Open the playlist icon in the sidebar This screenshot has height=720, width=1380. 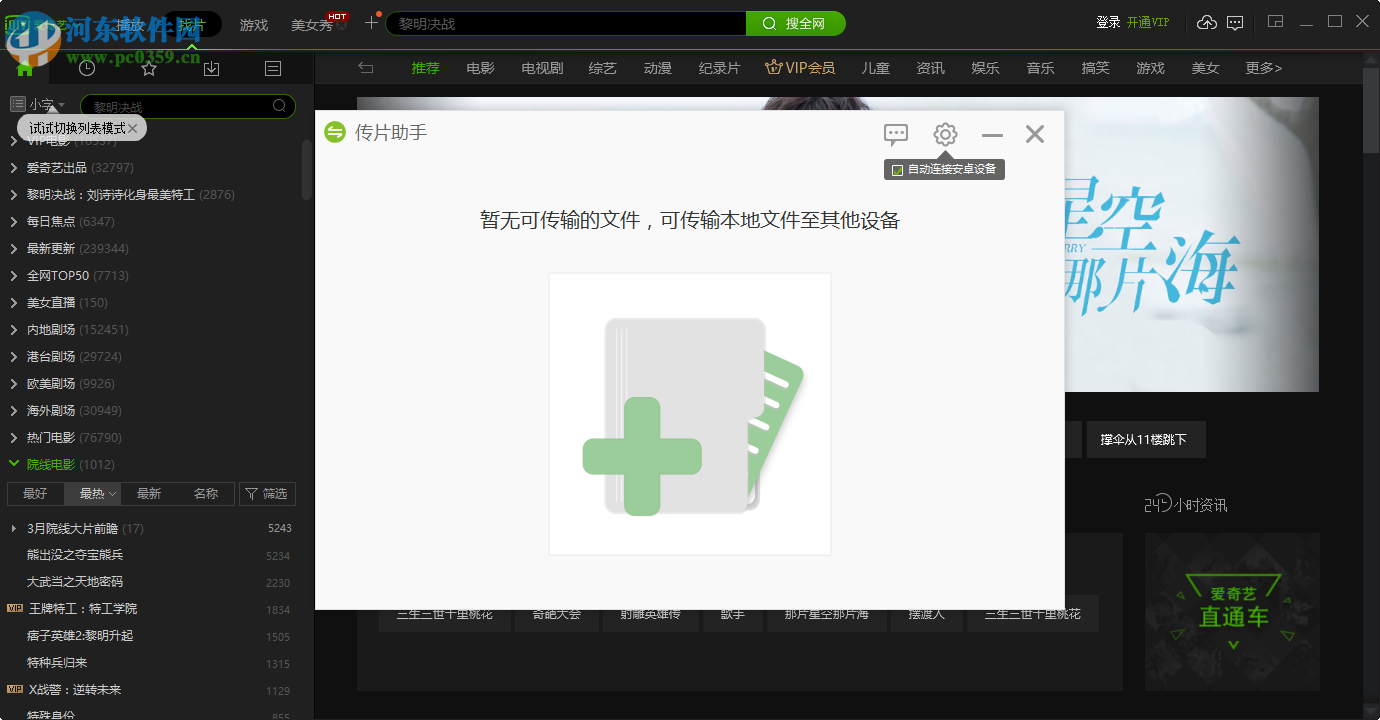(273, 67)
